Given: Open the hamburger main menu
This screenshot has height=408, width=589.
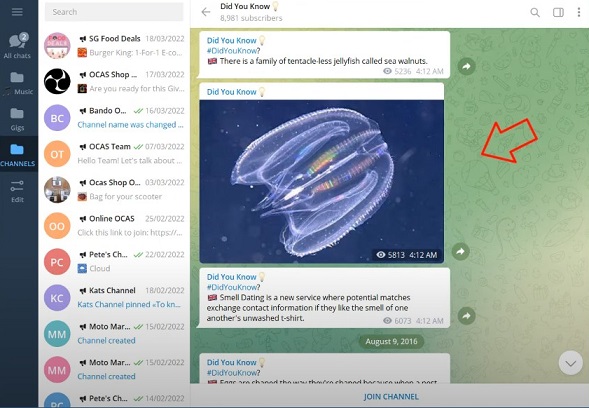Looking at the screenshot, I should pyautogui.click(x=17, y=12).
